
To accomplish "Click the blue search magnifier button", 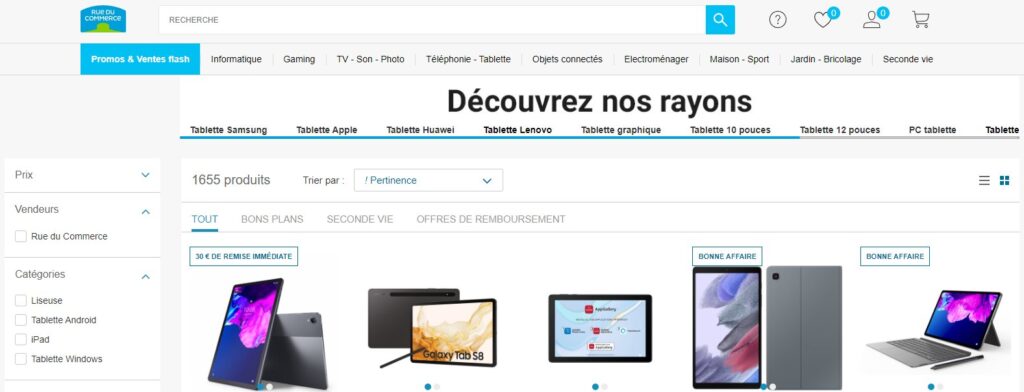I will 720,20.
